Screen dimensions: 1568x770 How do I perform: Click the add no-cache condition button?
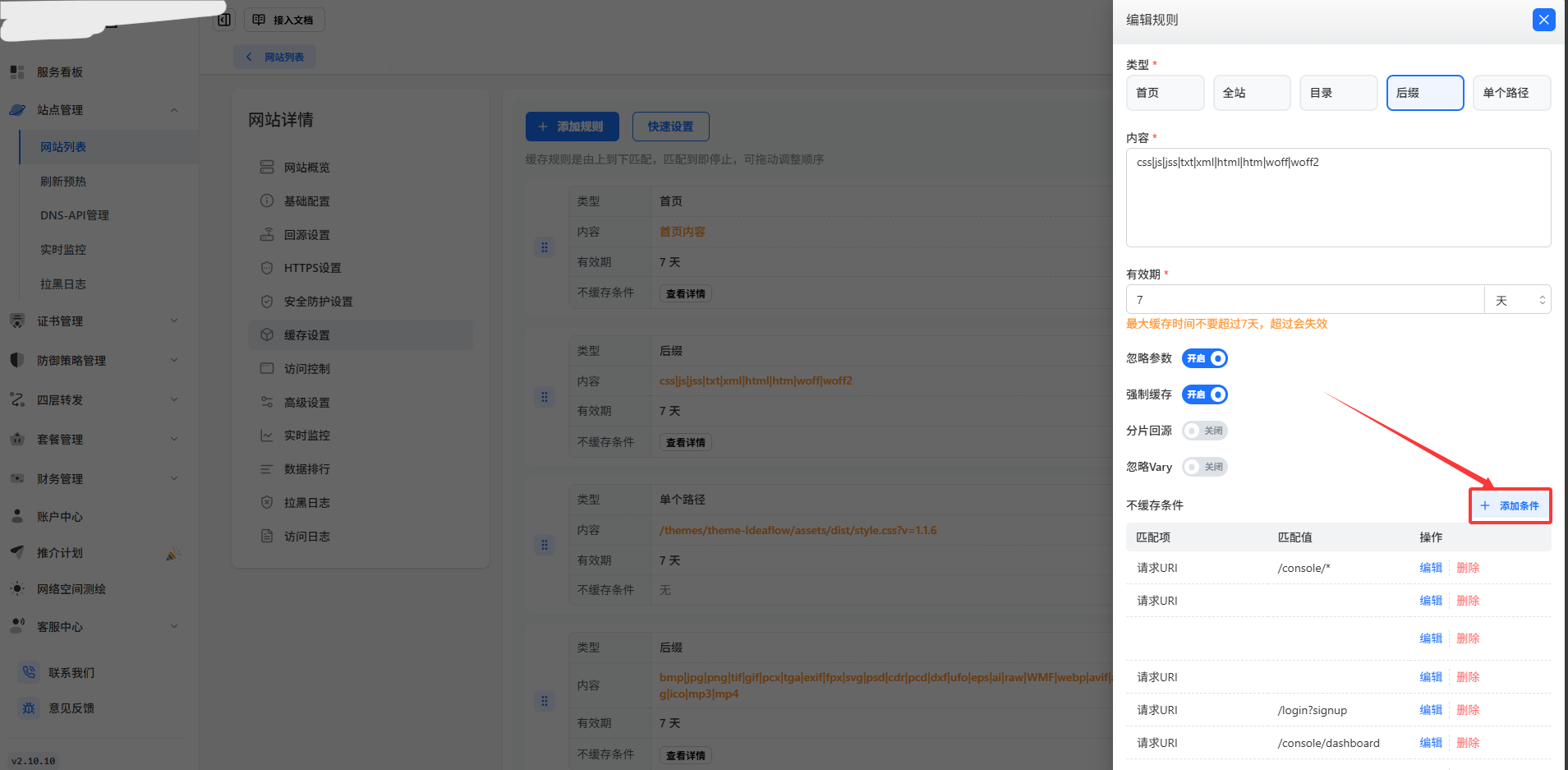point(1510,505)
